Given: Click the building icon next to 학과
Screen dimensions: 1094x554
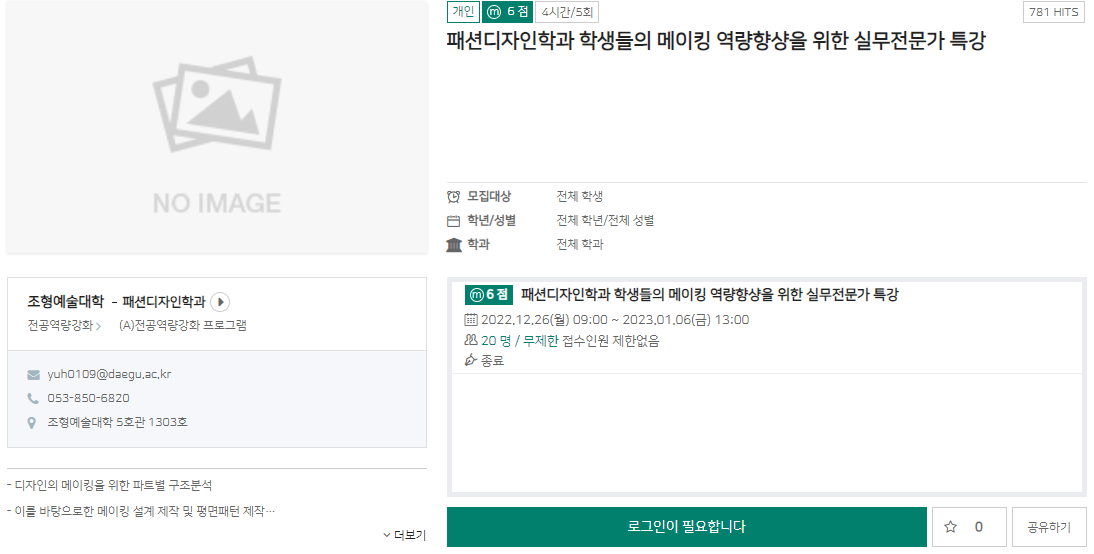Looking at the screenshot, I should 454,245.
